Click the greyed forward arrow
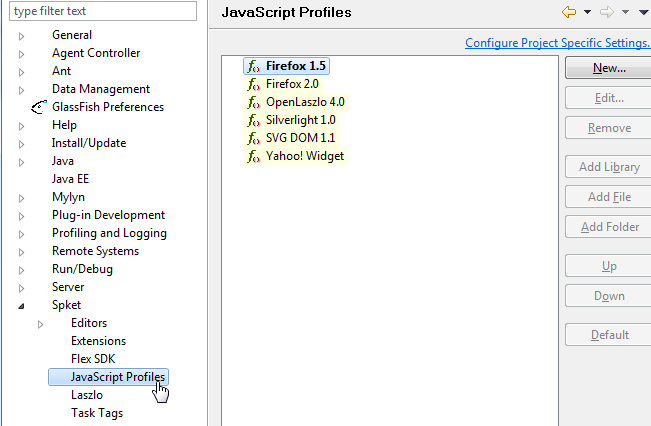 607,12
